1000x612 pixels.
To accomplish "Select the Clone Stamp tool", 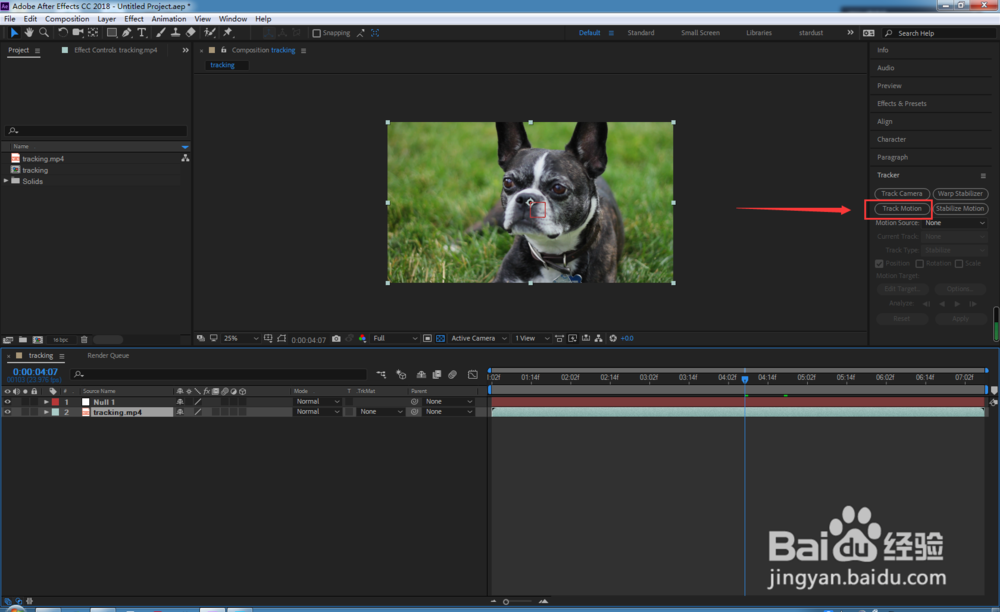I will pyautogui.click(x=175, y=33).
